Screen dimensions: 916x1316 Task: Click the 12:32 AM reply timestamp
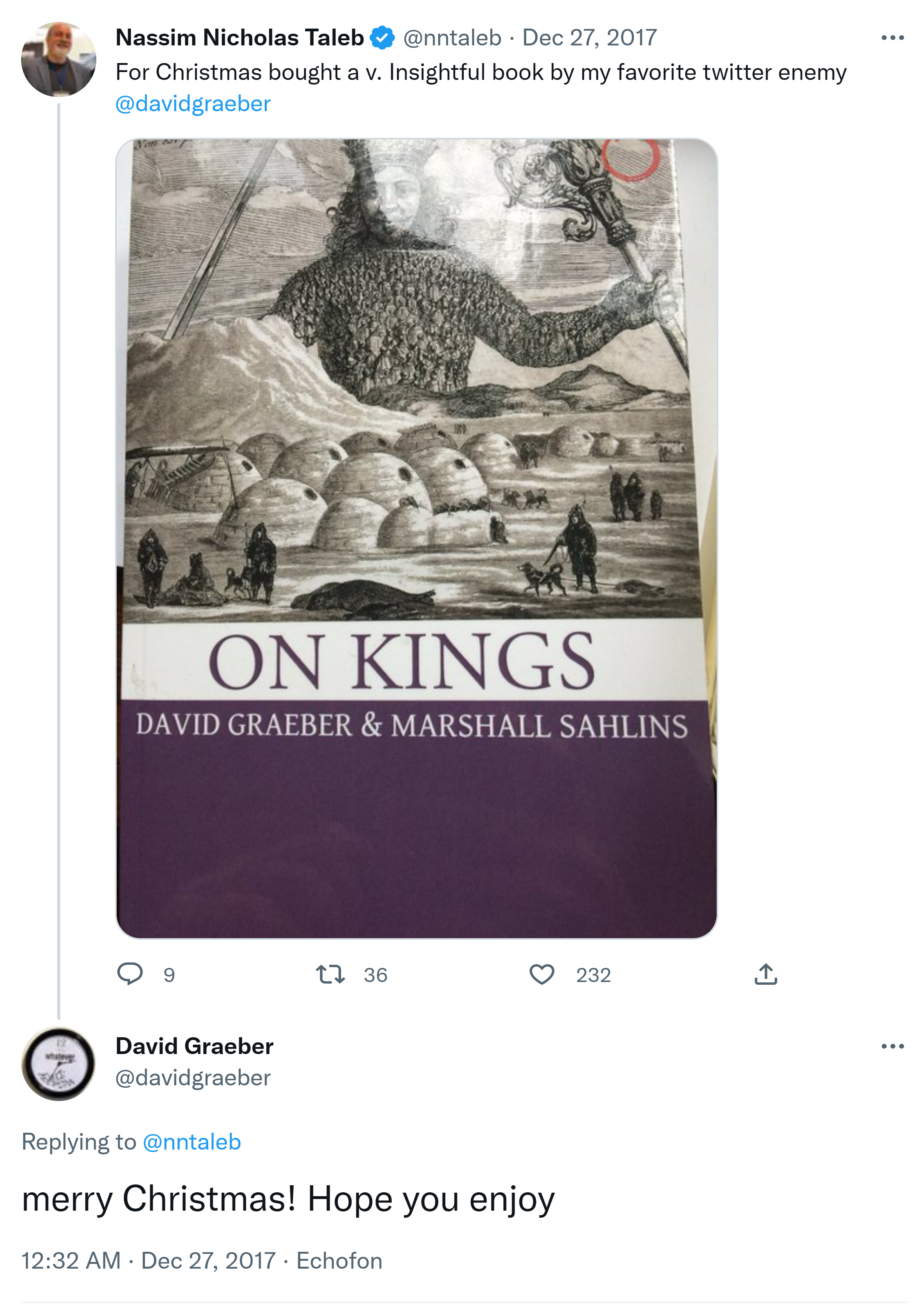pos(71,1260)
